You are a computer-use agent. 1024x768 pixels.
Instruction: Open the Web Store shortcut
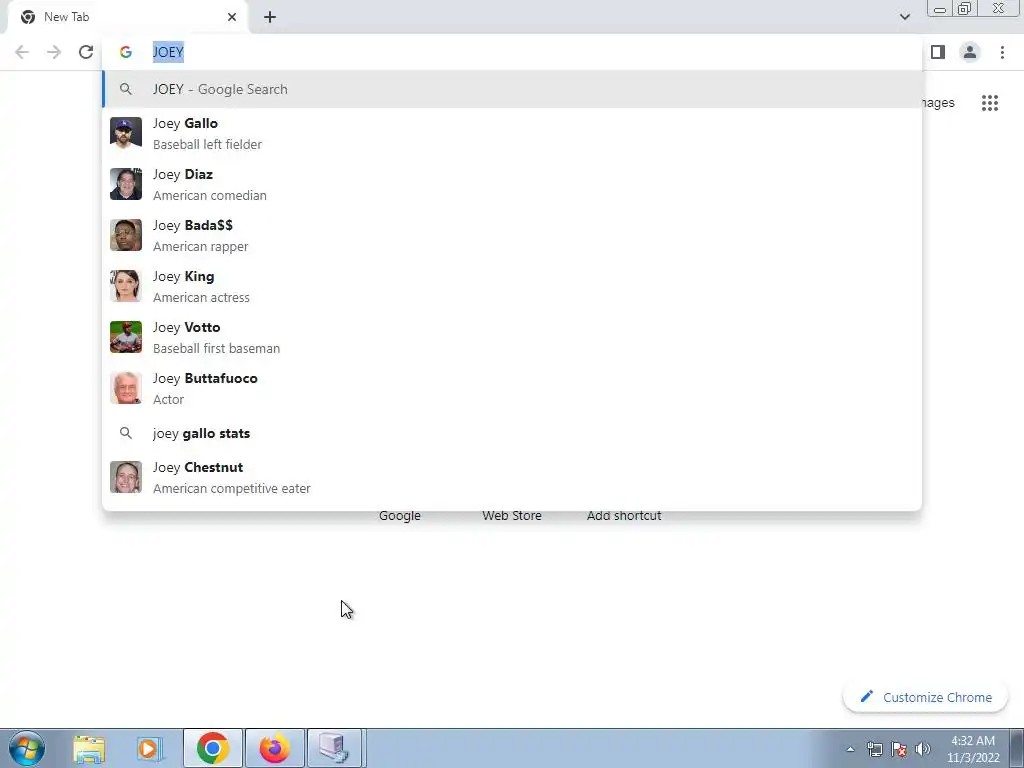point(512,516)
